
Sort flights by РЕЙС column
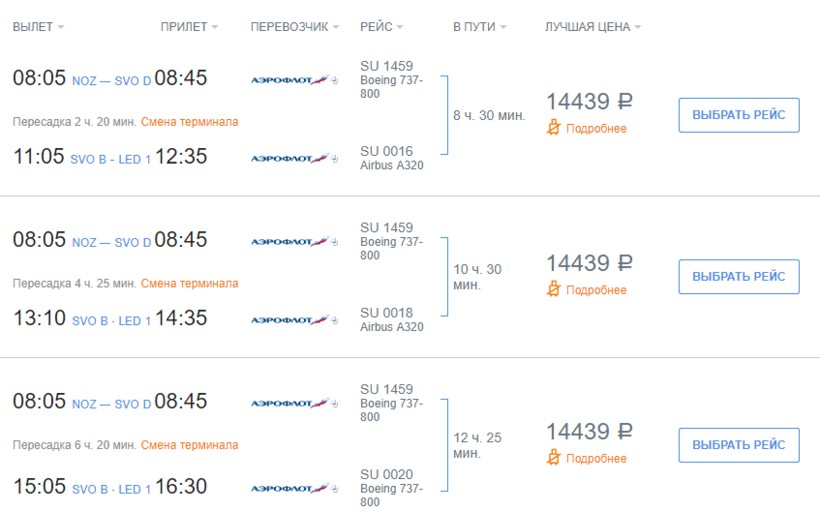click(x=381, y=27)
